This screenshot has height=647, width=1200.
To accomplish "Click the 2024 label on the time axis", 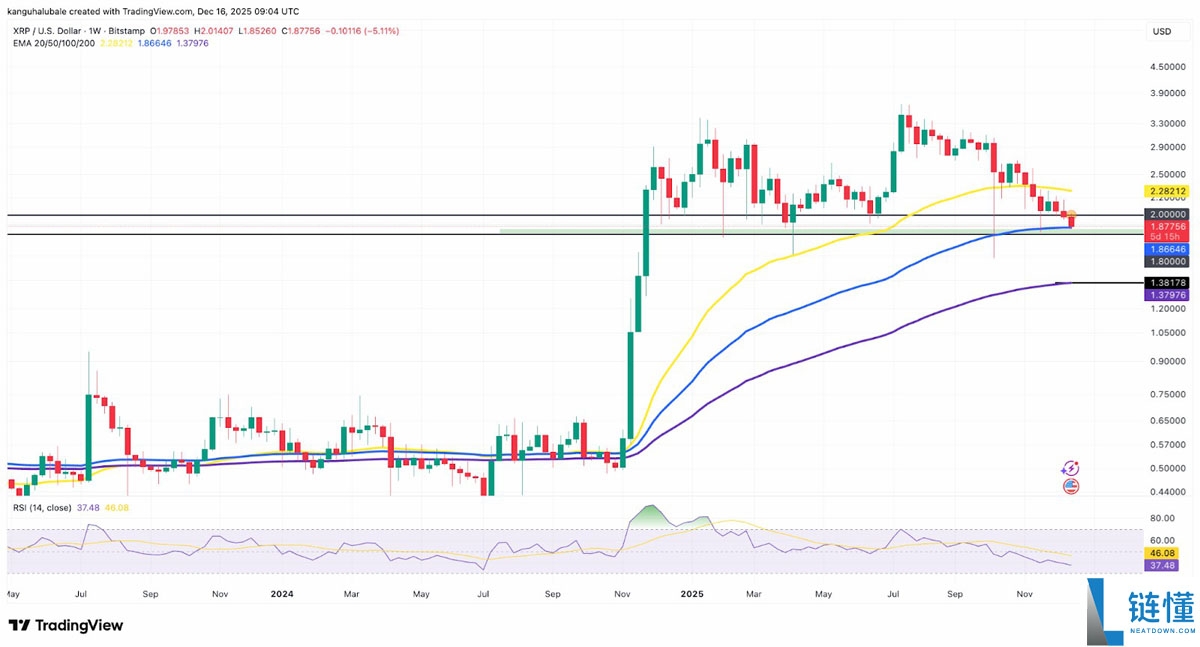I will pyautogui.click(x=282, y=593).
